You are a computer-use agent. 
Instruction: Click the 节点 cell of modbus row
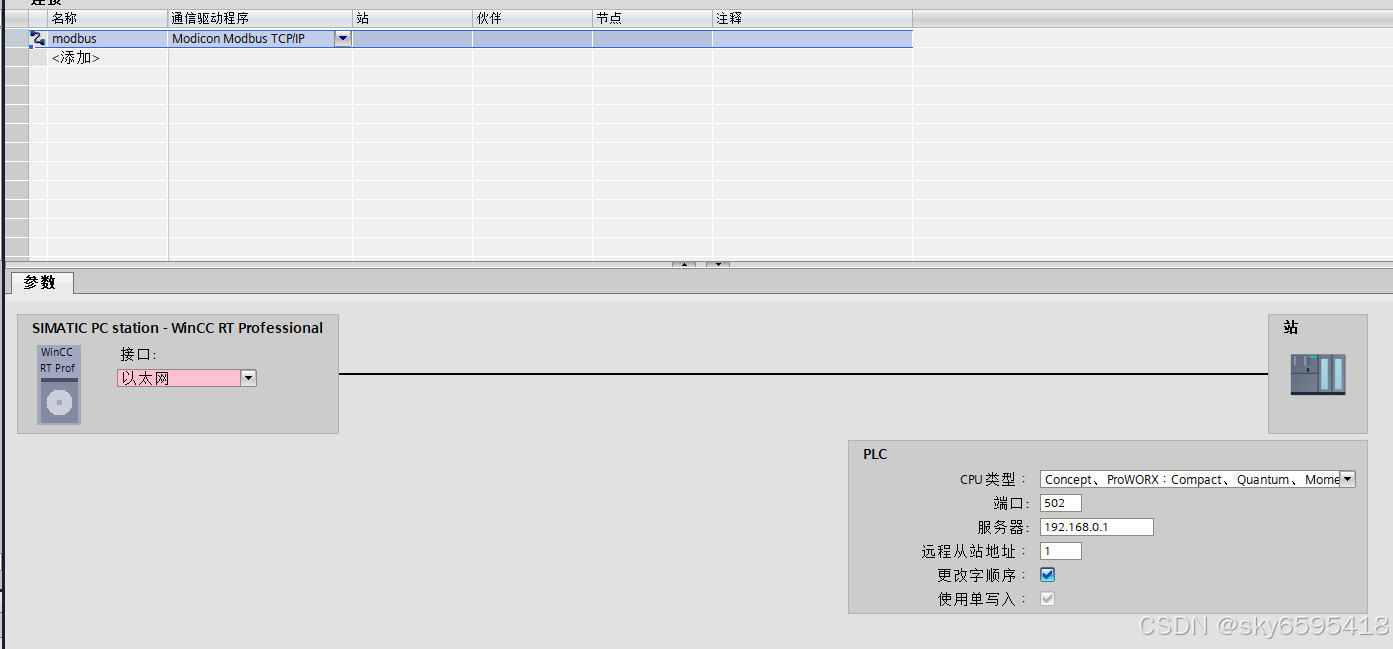pos(652,39)
